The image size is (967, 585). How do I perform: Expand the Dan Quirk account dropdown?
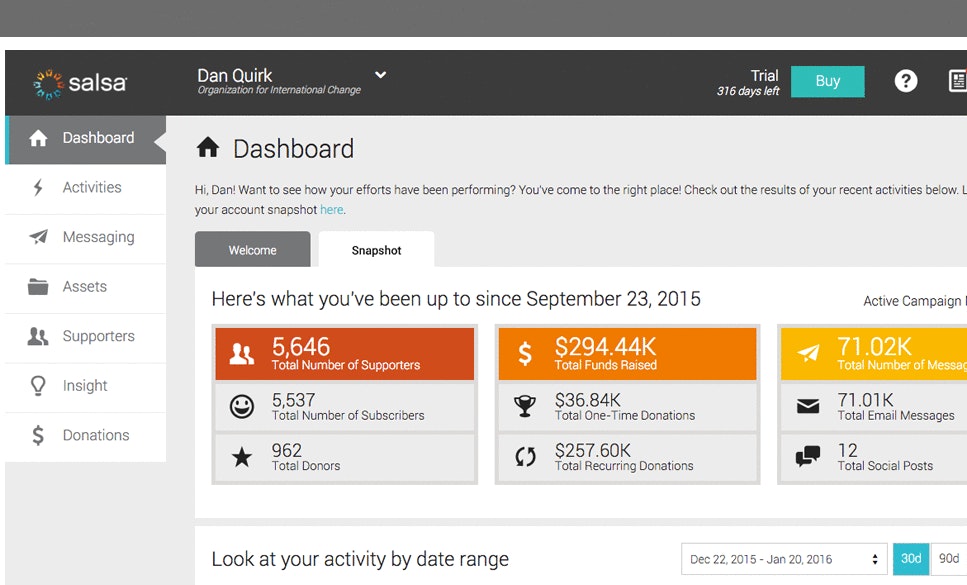click(380, 75)
